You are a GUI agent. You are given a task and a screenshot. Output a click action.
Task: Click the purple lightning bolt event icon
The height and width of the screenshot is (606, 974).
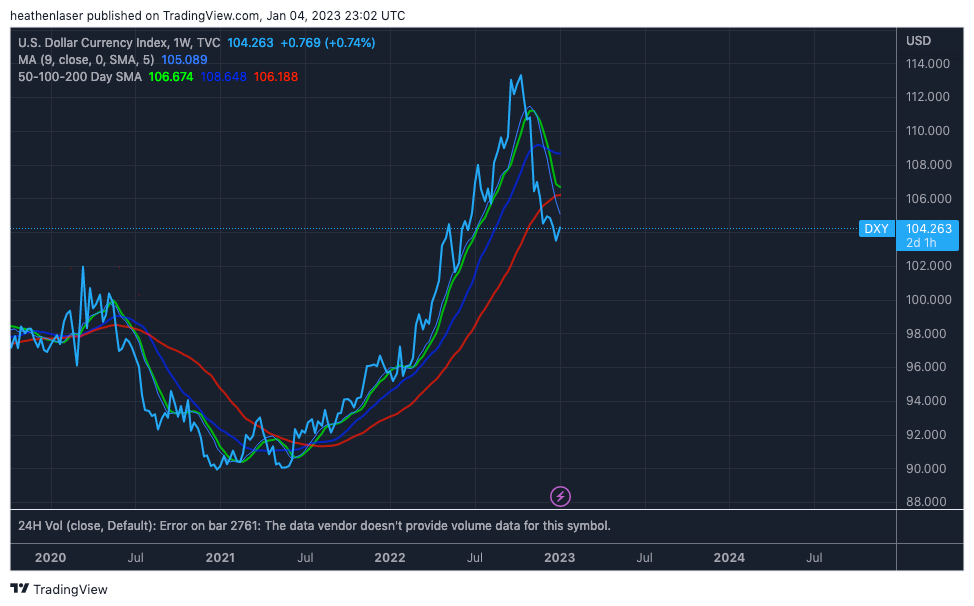(560, 496)
